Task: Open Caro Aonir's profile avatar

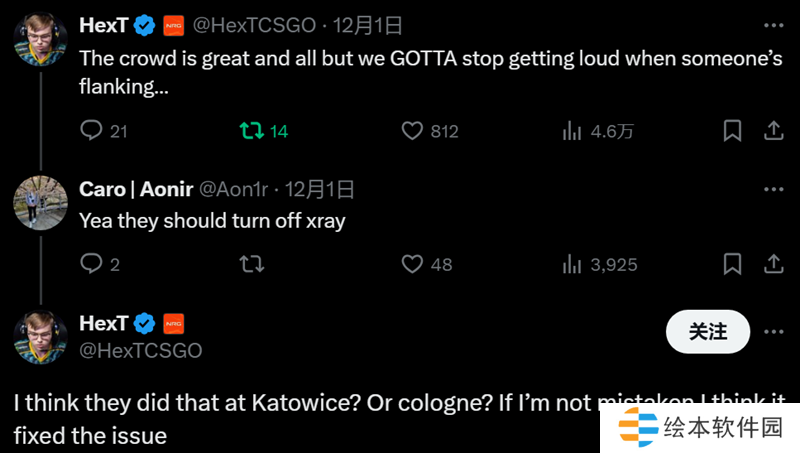Action: [40, 203]
